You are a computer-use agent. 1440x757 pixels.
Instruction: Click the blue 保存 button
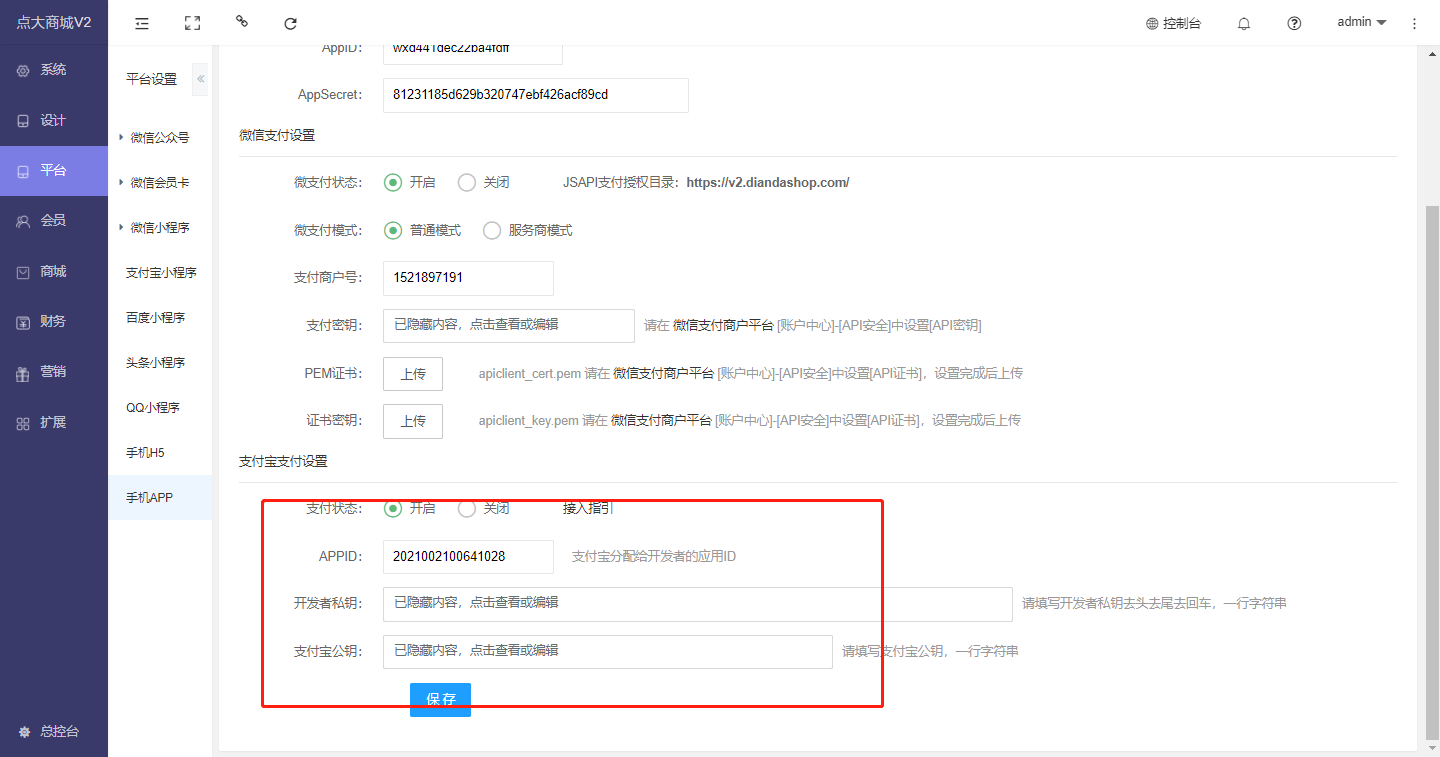(x=440, y=699)
